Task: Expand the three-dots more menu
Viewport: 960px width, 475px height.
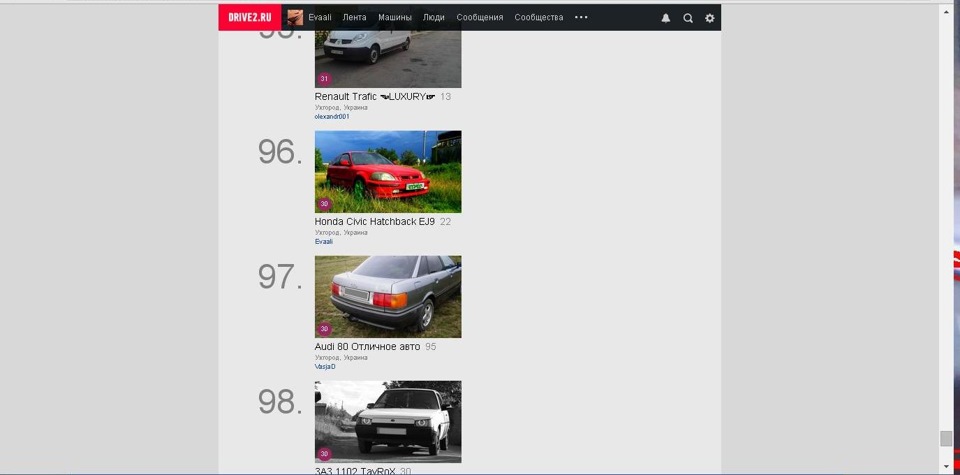Action: click(581, 18)
